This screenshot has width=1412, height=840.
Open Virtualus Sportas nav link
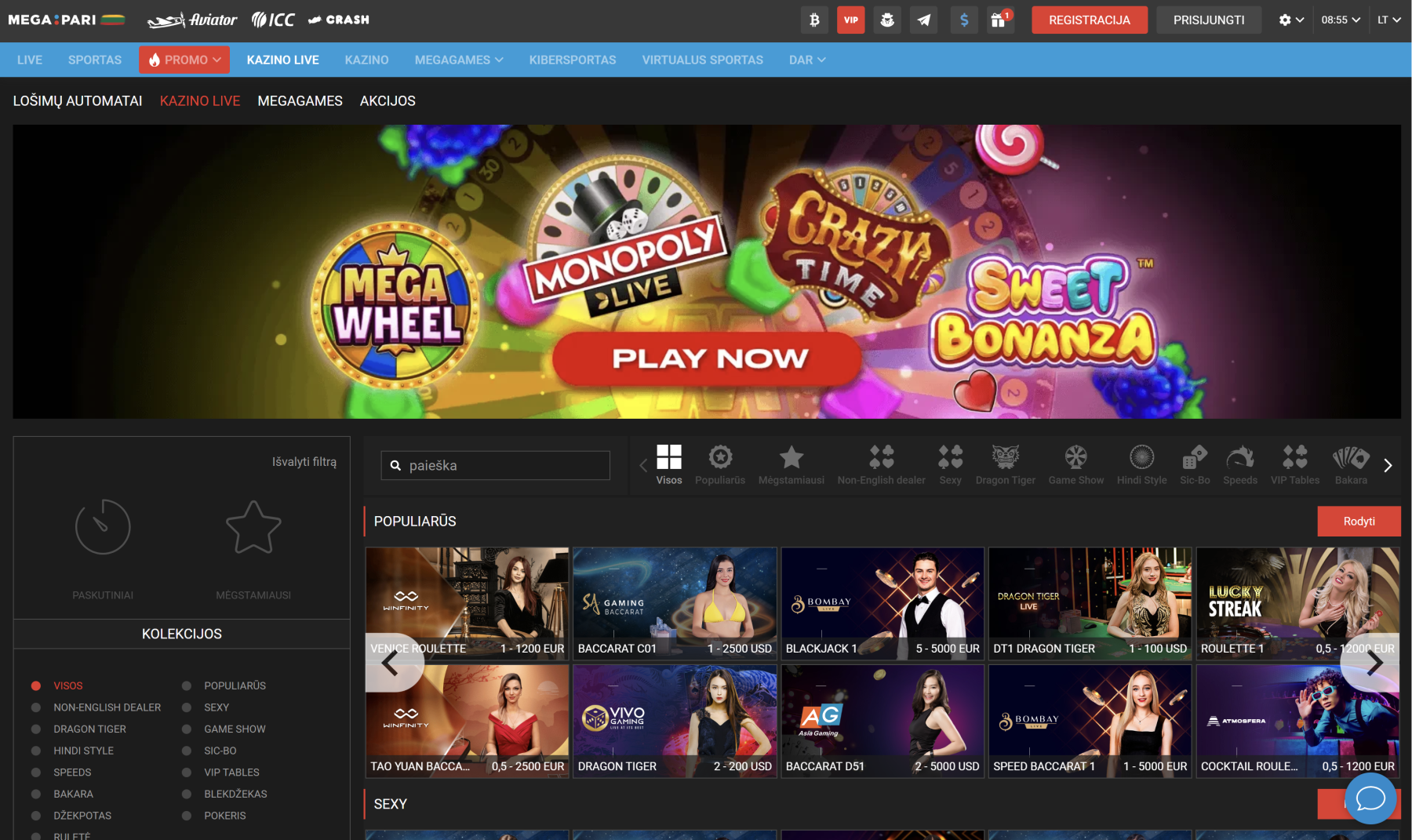tap(702, 60)
